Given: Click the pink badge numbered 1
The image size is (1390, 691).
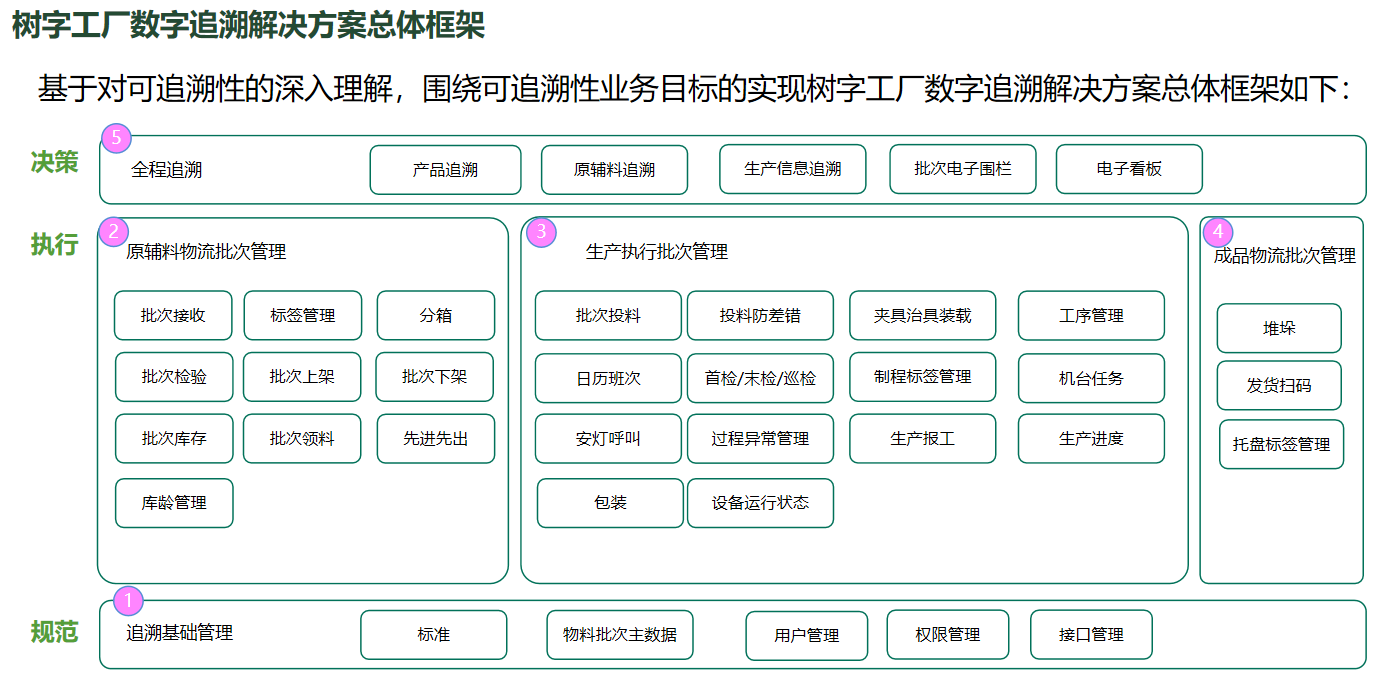Looking at the screenshot, I should click(x=128, y=600).
